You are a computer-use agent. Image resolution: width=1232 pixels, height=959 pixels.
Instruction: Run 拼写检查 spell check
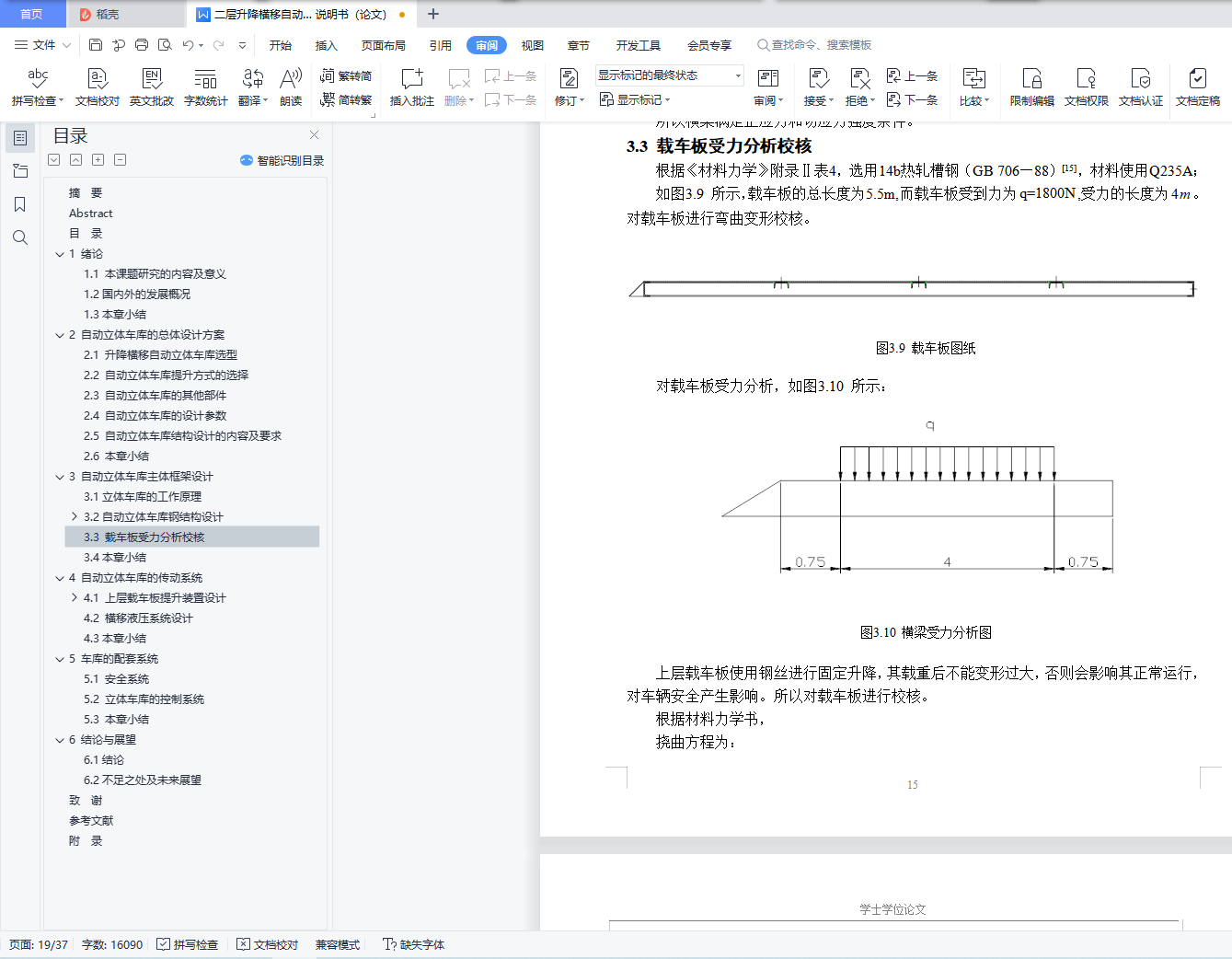tap(38, 88)
